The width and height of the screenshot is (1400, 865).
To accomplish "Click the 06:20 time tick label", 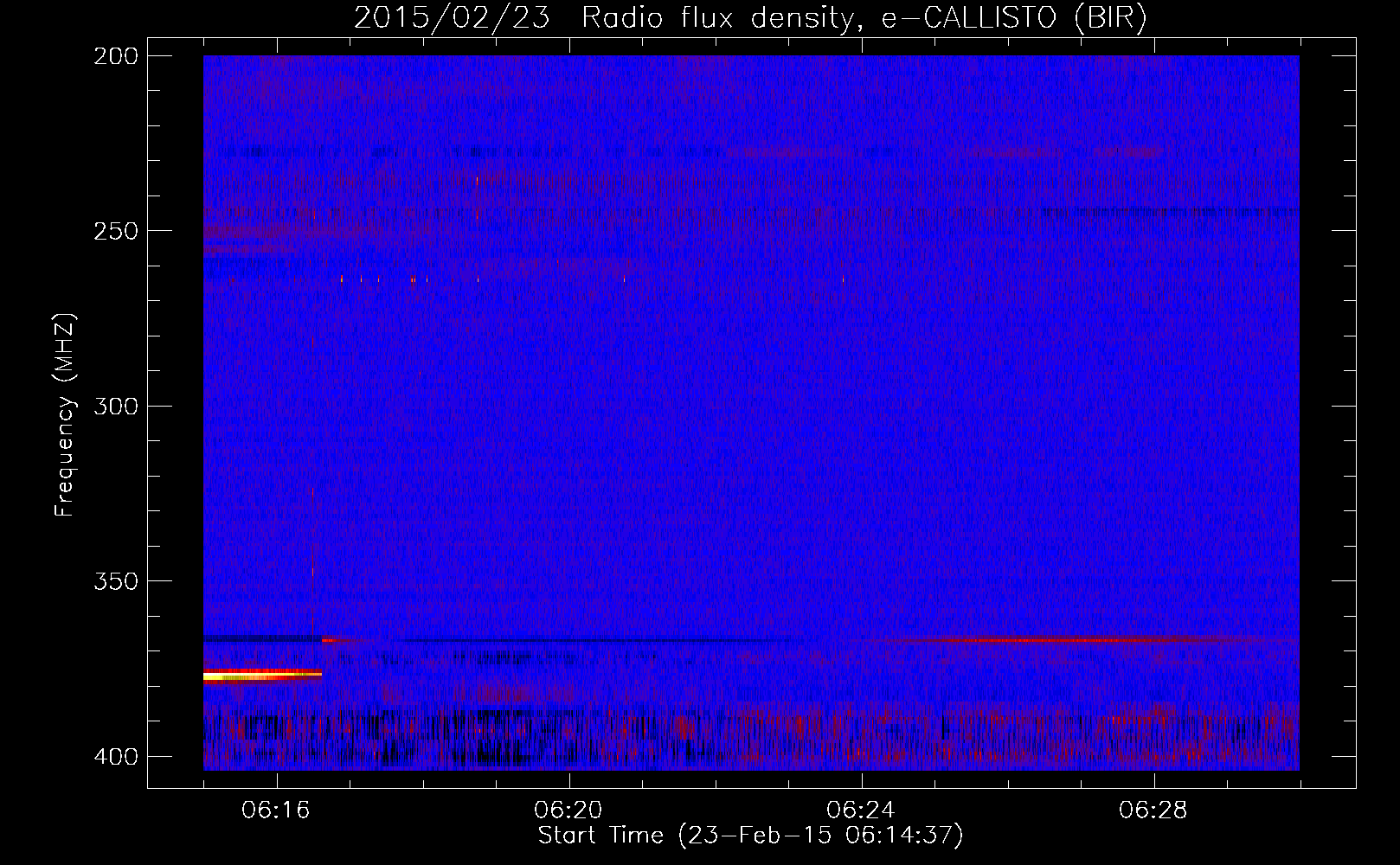I will pos(569,811).
